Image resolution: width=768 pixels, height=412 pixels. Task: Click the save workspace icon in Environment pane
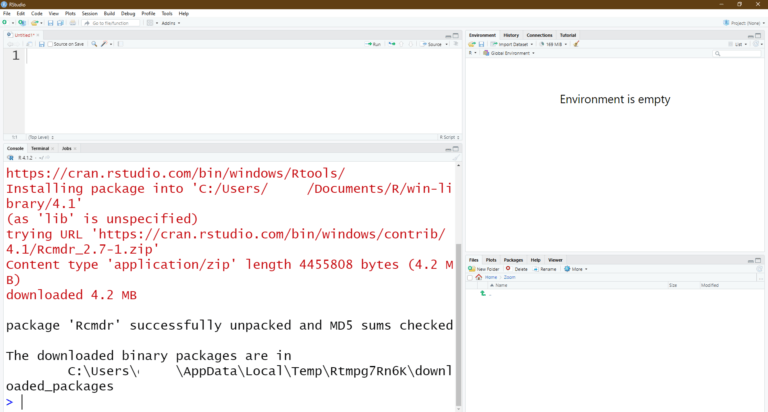pyautogui.click(x=481, y=44)
